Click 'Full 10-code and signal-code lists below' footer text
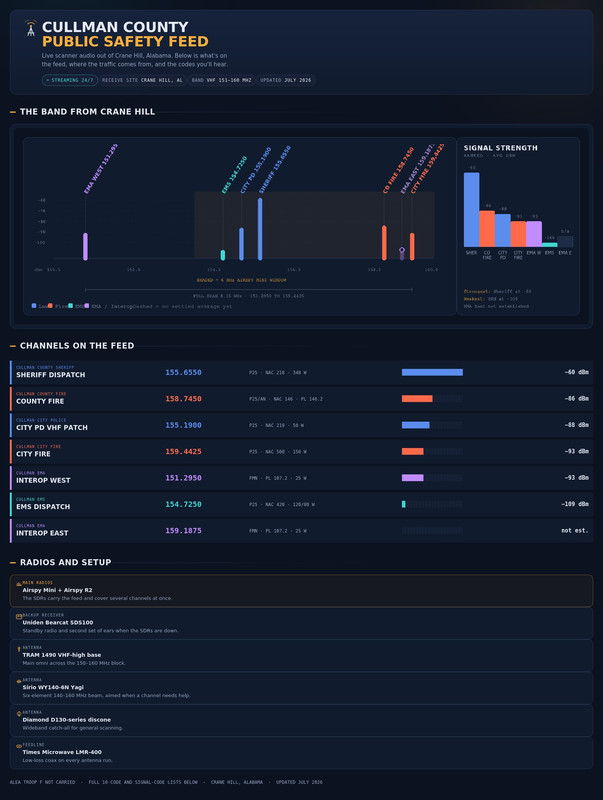 pos(143,782)
